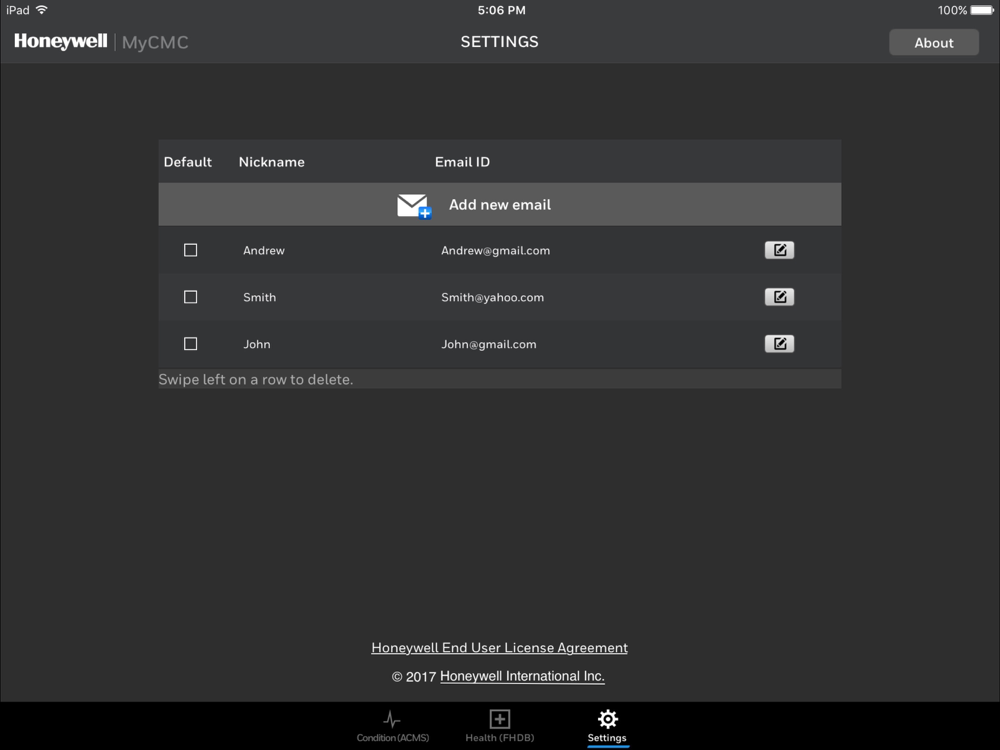Open the Health (FHDB) plus icon
The image size is (1000, 750).
point(499,719)
